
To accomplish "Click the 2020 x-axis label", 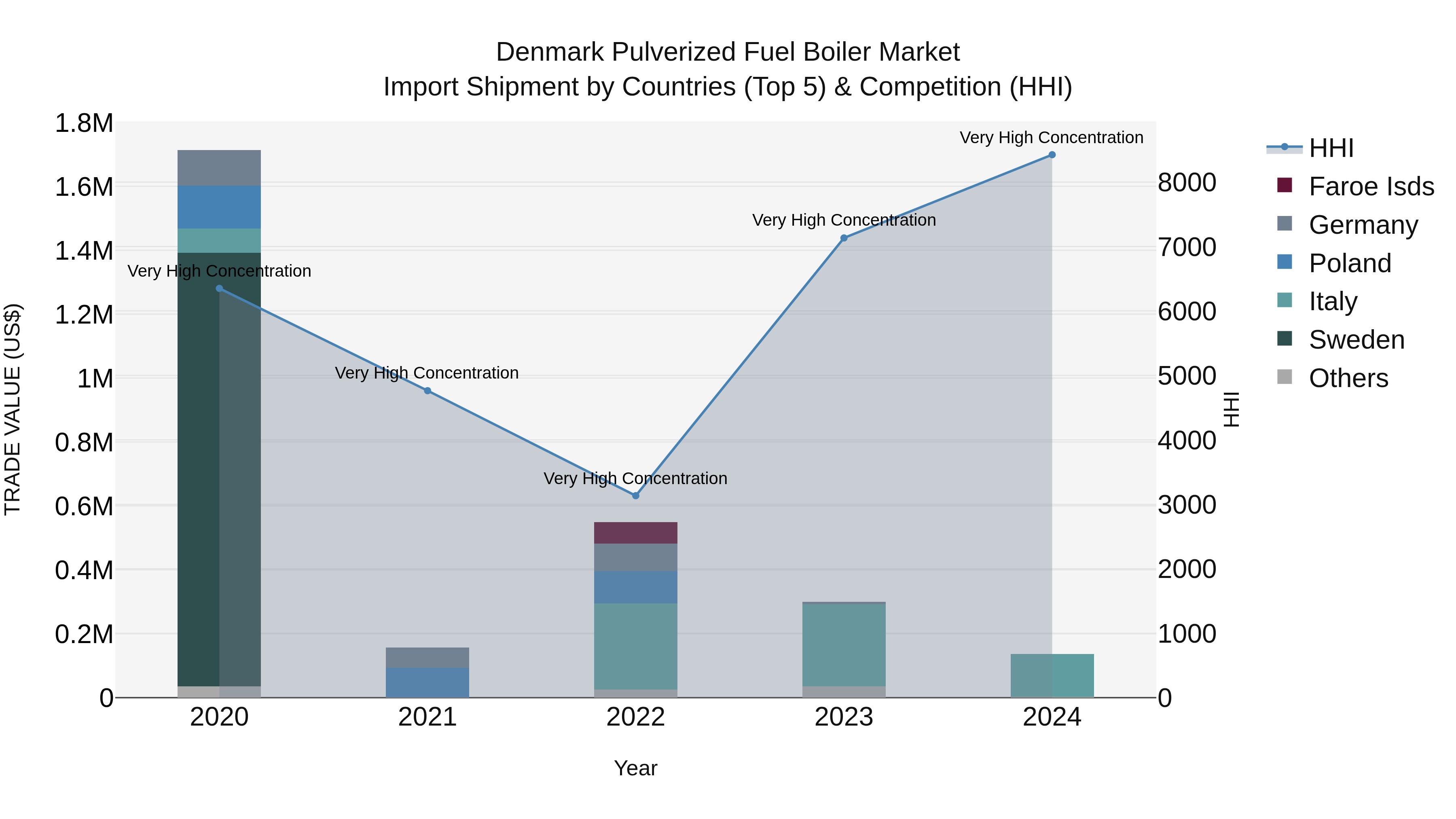I will [x=219, y=717].
